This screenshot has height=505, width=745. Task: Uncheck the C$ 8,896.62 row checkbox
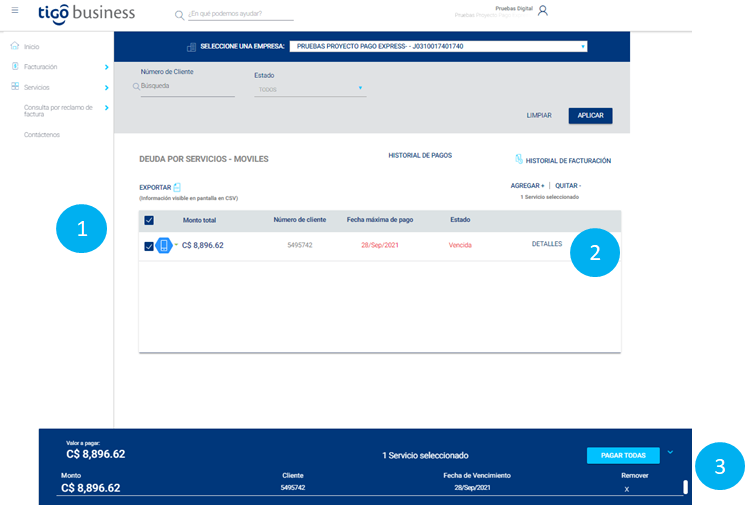[149, 246]
